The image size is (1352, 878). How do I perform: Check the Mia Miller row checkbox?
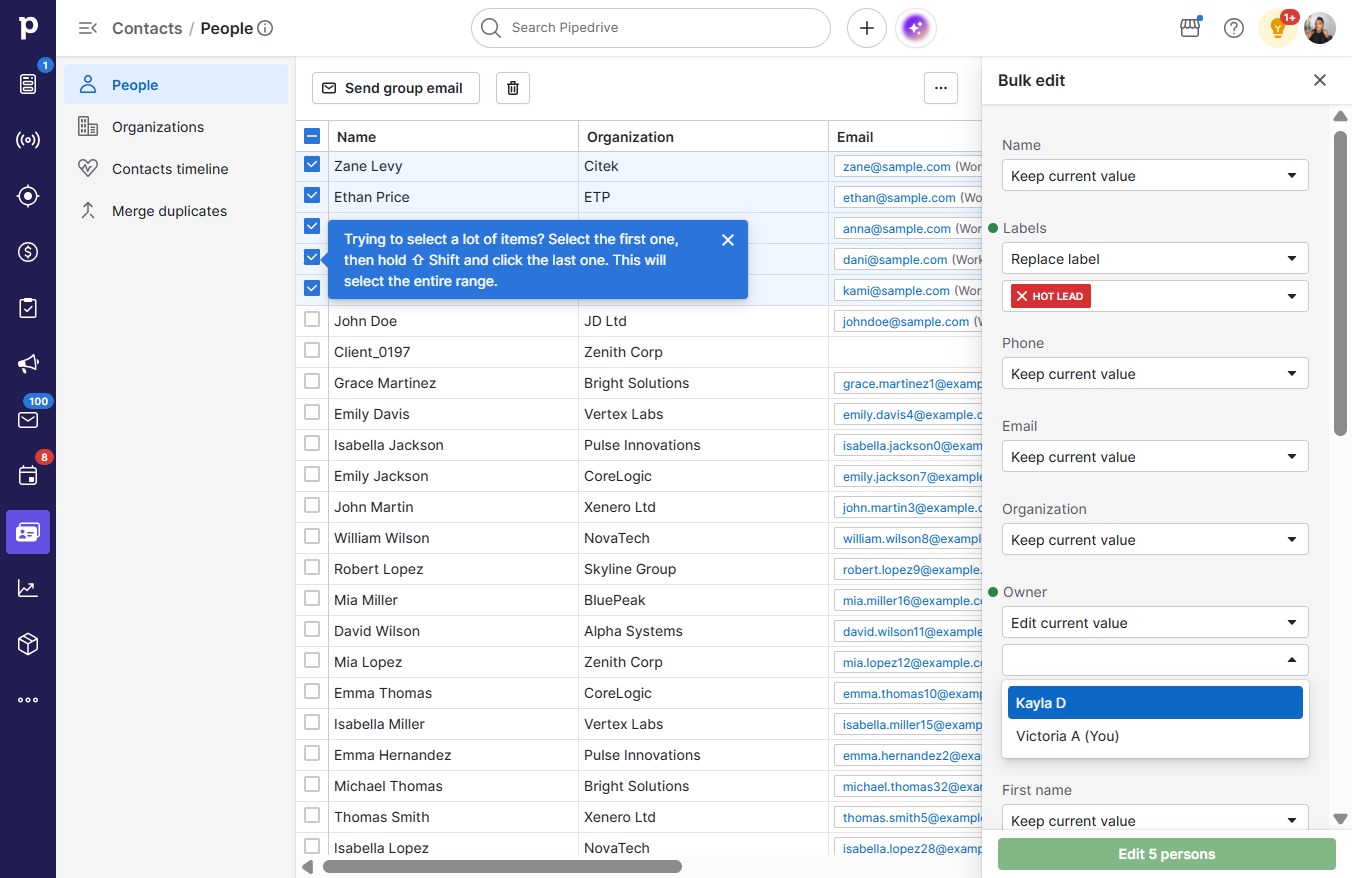[x=312, y=598]
